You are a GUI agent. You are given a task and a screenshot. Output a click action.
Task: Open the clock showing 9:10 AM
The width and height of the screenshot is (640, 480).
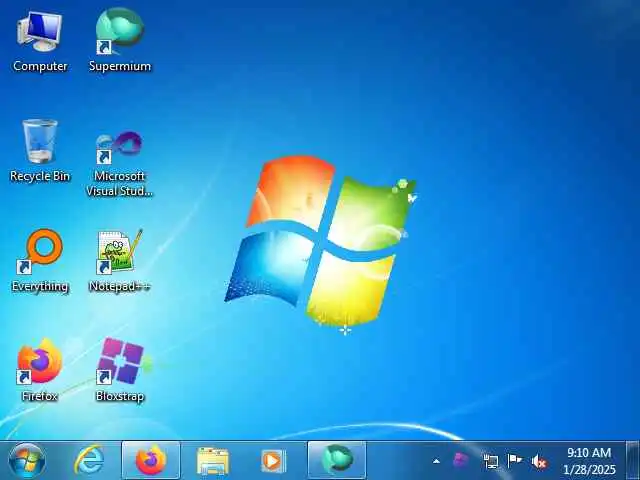pyautogui.click(x=589, y=453)
